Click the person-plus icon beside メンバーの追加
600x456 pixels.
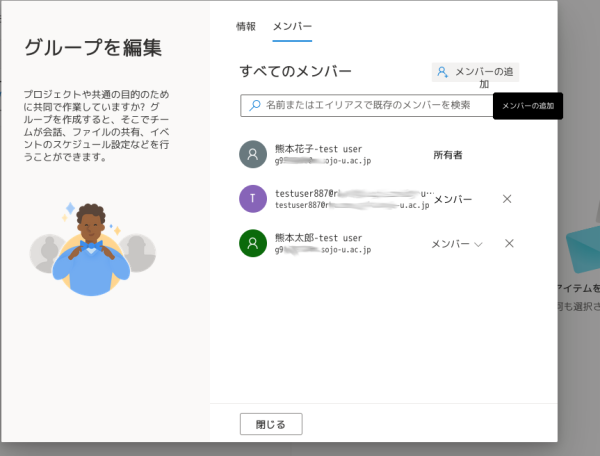(443, 72)
